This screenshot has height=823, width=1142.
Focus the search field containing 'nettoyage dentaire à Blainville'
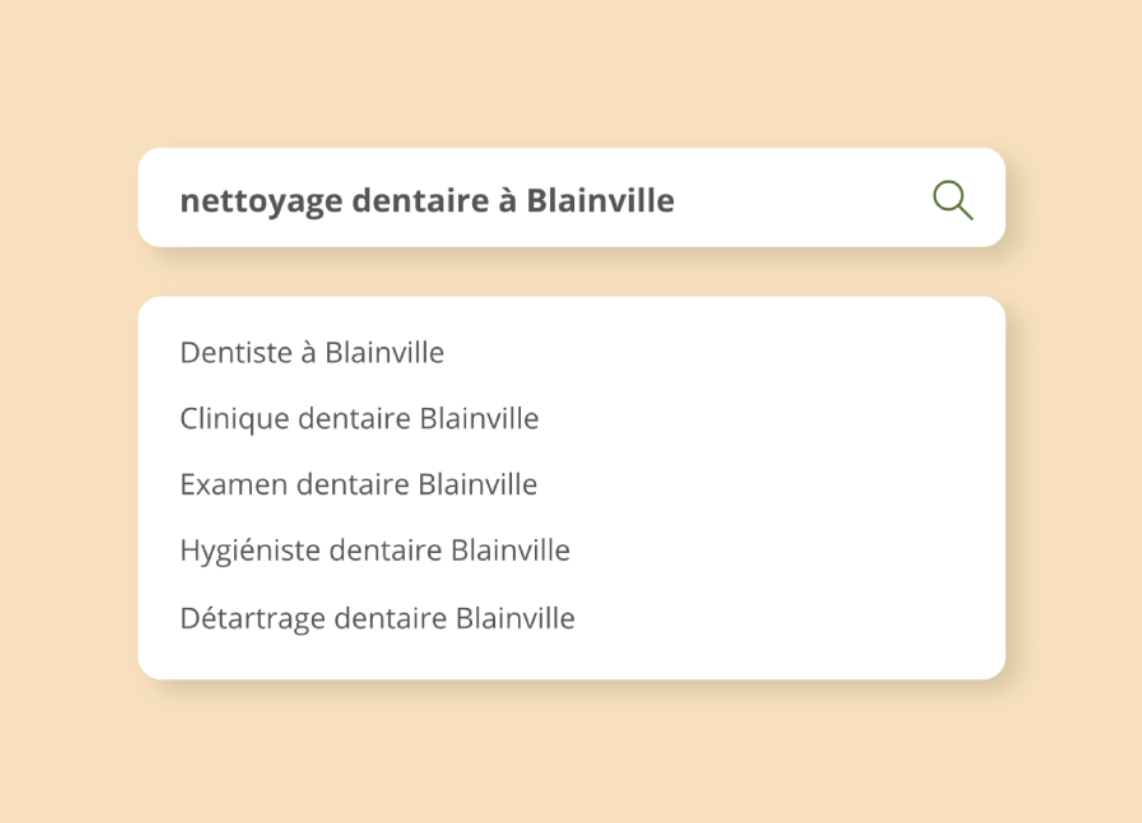[572, 197]
